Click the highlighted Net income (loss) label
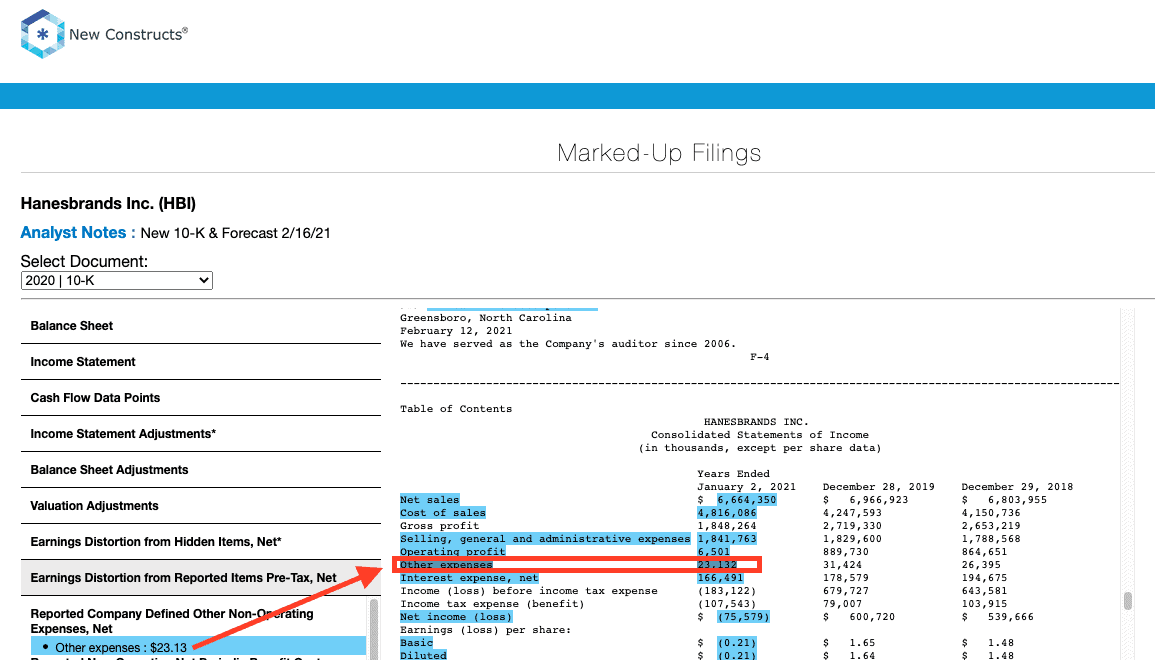The image size is (1155, 660). tap(456, 617)
